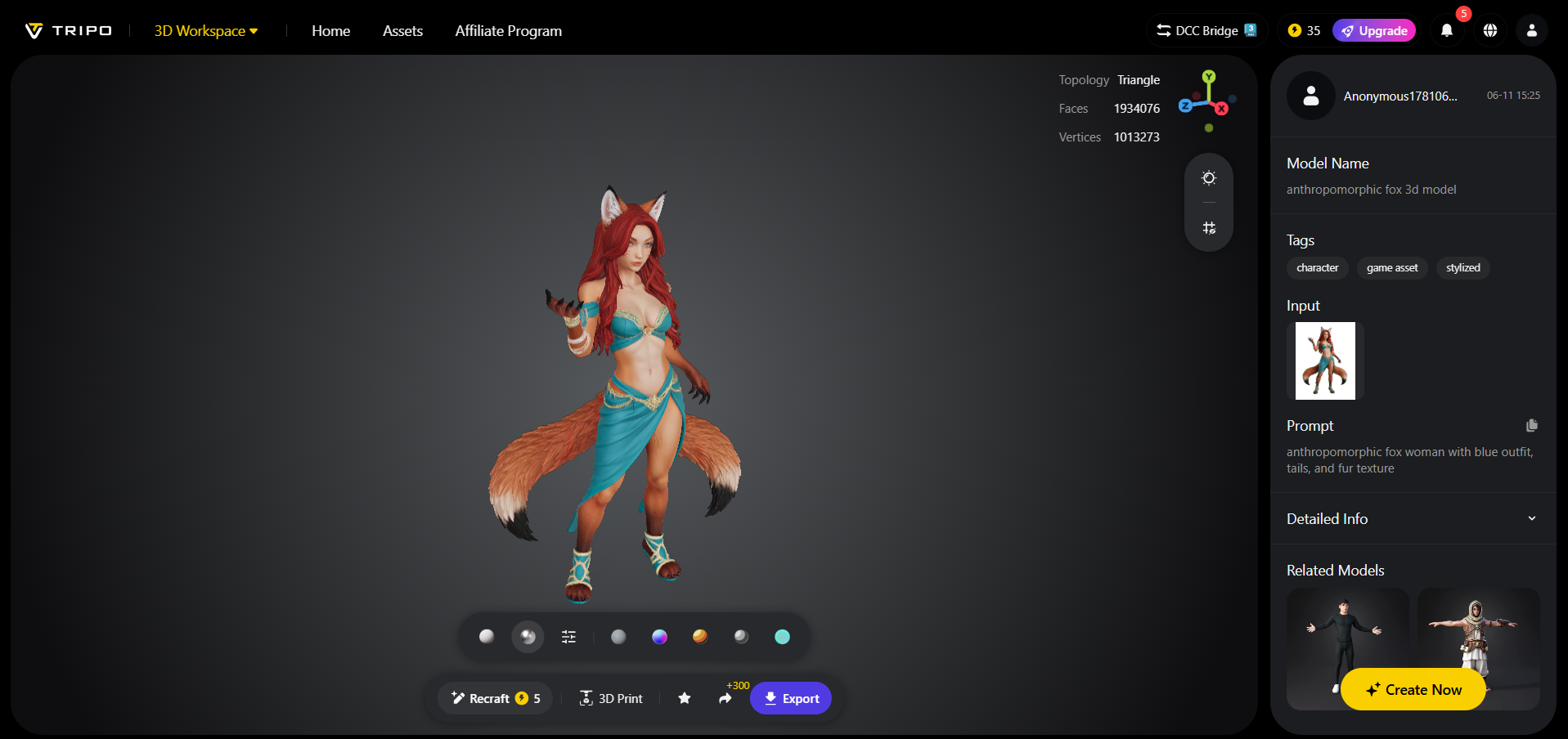View the 35 credits balance
This screenshot has height=739, width=1568.
tap(1304, 30)
